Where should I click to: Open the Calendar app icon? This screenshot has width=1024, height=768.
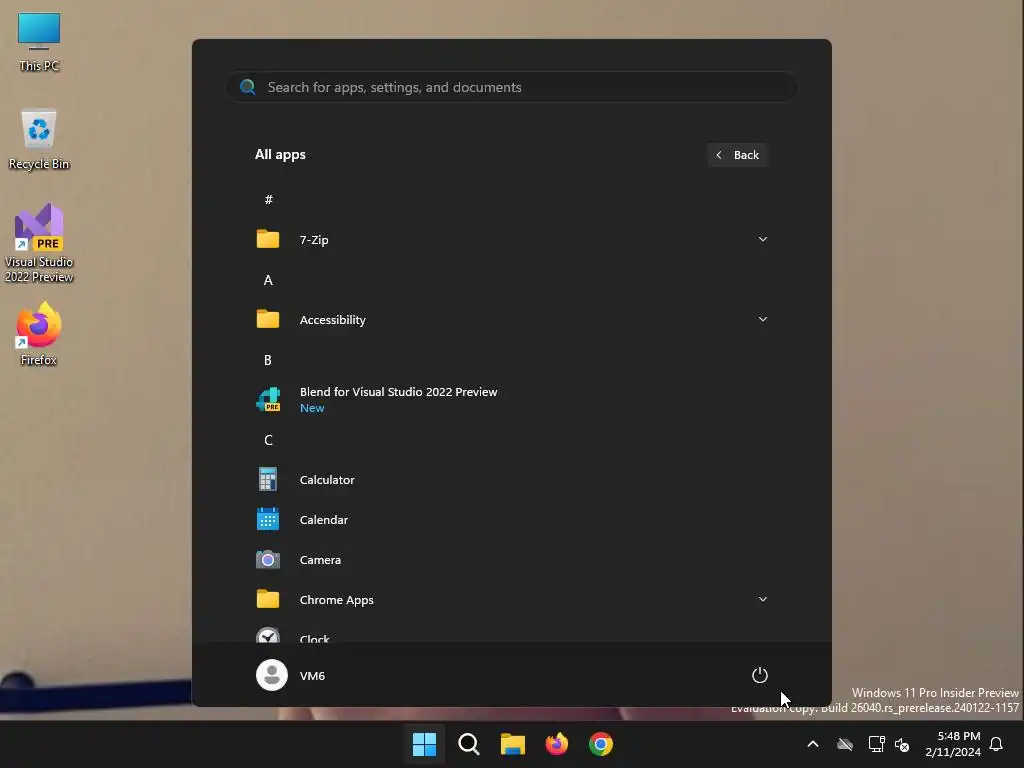coord(268,519)
